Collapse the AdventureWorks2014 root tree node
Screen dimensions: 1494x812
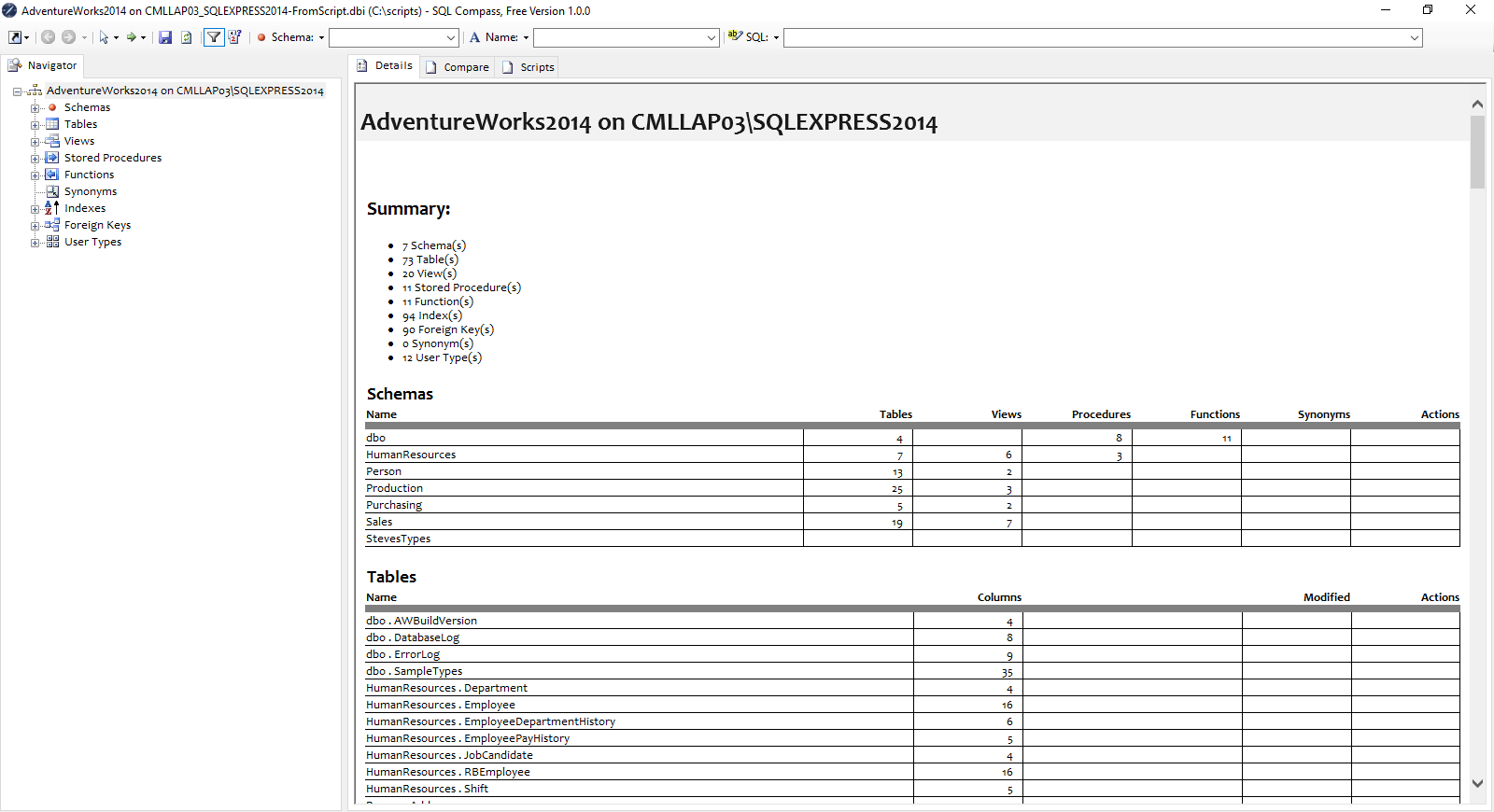[x=17, y=91]
